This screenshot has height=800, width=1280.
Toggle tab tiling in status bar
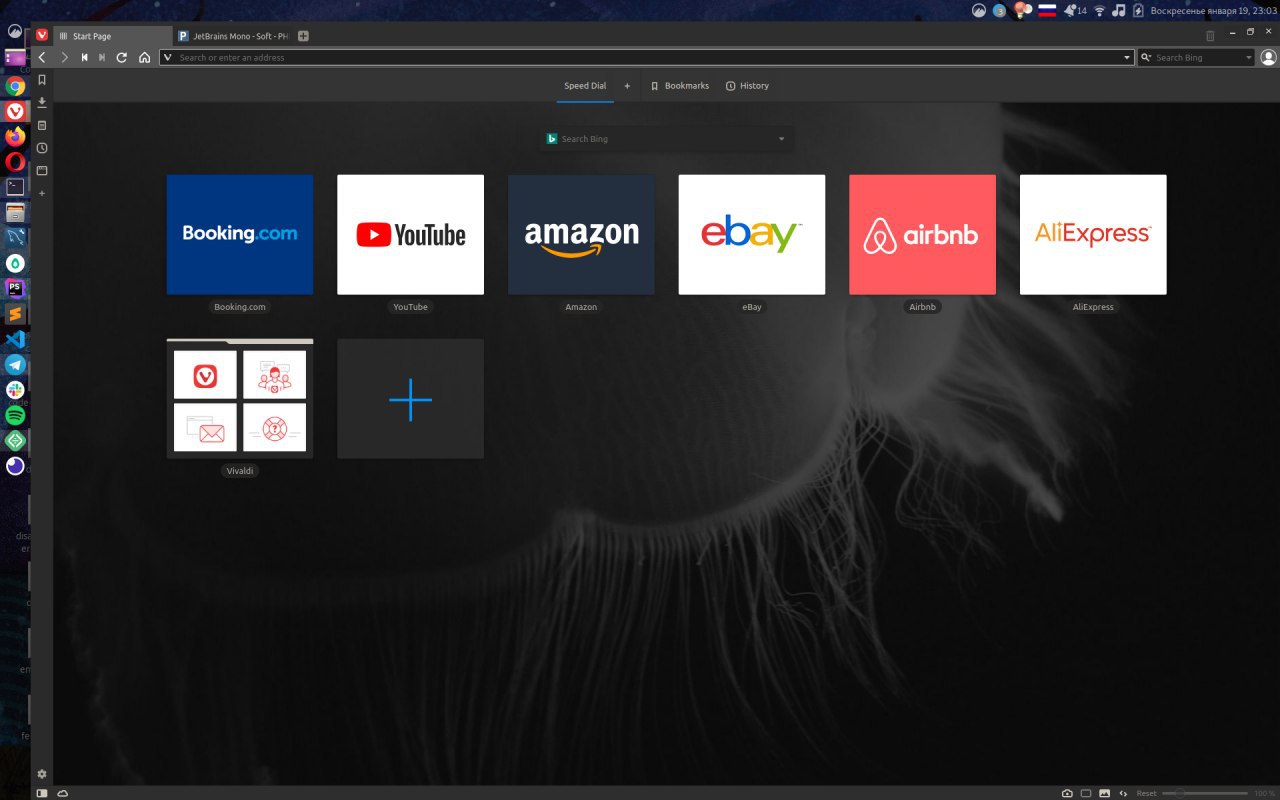pos(1086,793)
